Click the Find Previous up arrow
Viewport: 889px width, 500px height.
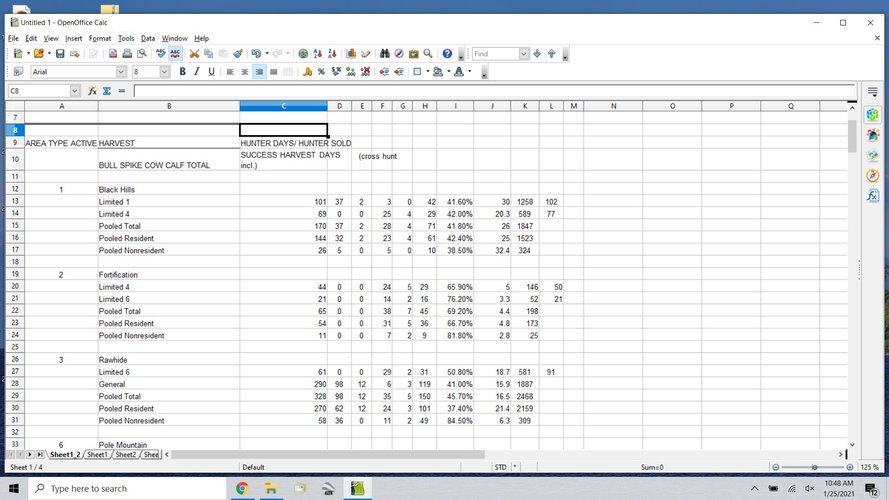pyautogui.click(x=552, y=53)
